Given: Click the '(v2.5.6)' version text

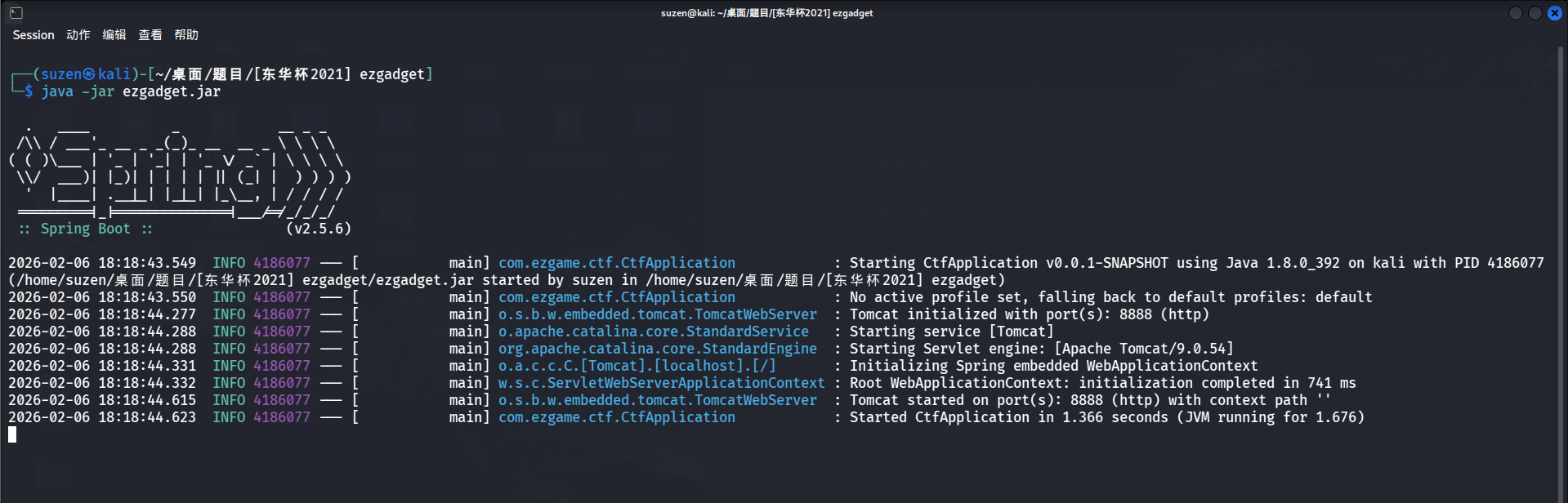Looking at the screenshot, I should coord(319,229).
